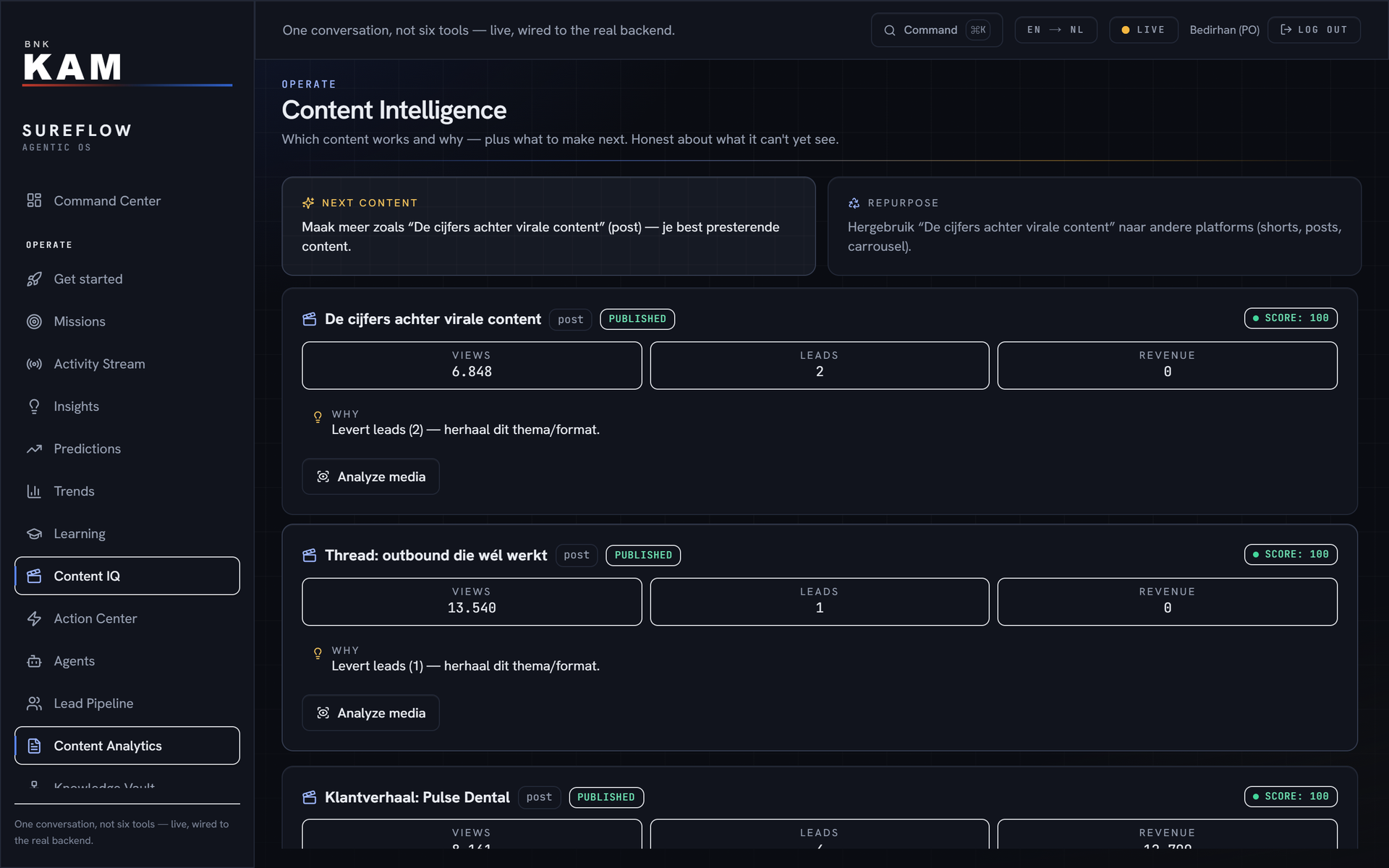Screen dimensions: 1389x868
Task: Go to Activity Stream
Action: pos(127,364)
